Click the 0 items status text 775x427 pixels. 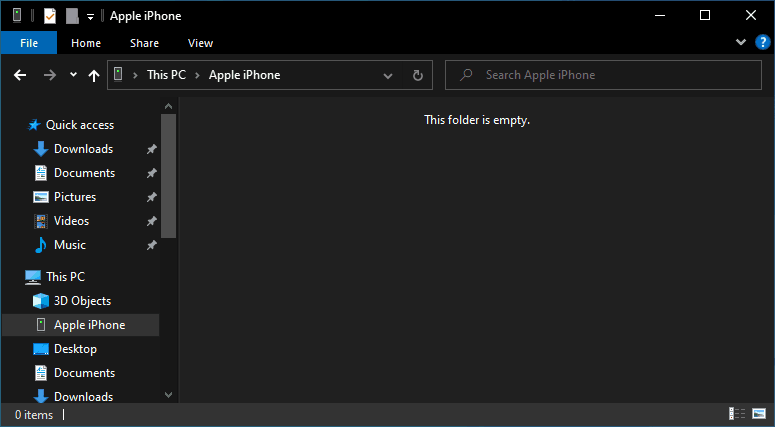[x=34, y=415]
